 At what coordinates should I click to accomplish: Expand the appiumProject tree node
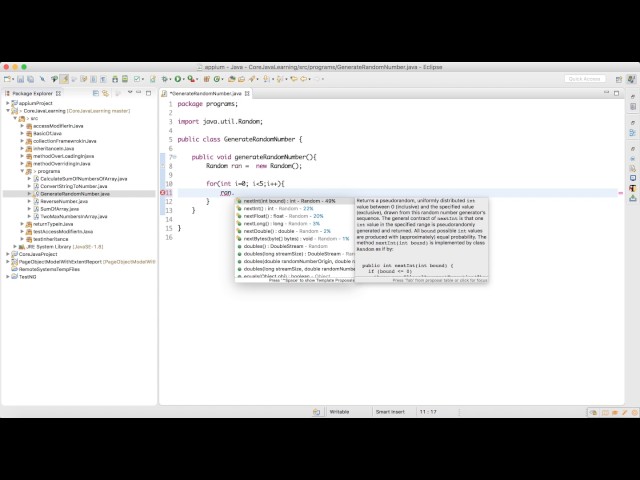(x=8, y=103)
